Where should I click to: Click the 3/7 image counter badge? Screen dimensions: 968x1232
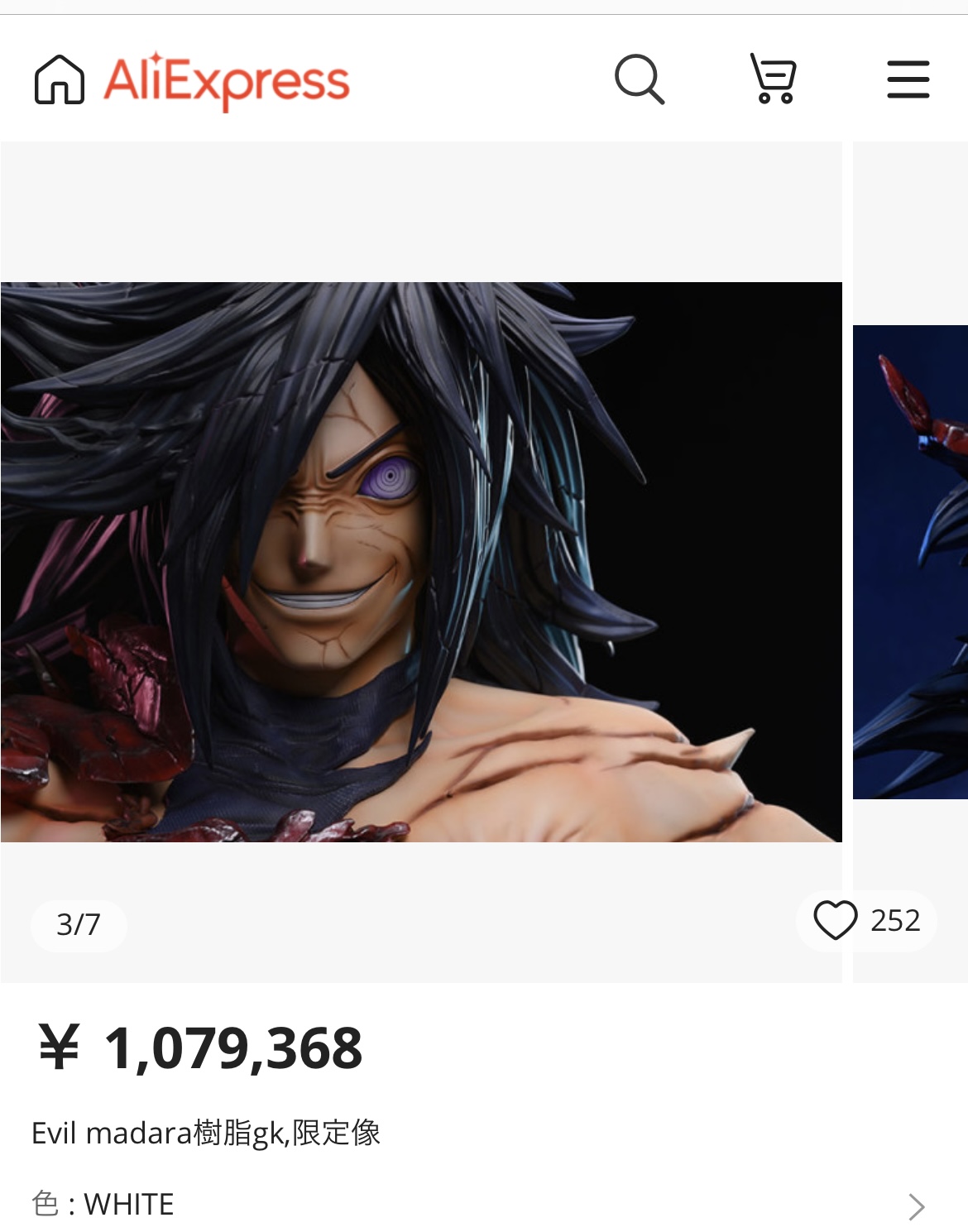click(x=79, y=925)
